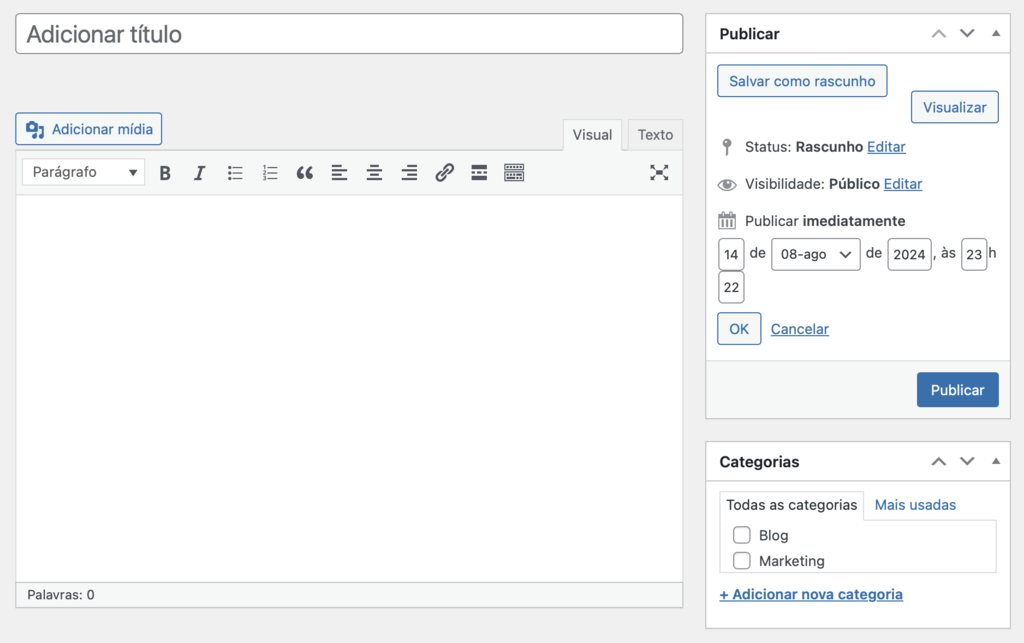This screenshot has width=1024, height=643.
Task: Enter distraction-free fullscreen mode
Action: (659, 172)
